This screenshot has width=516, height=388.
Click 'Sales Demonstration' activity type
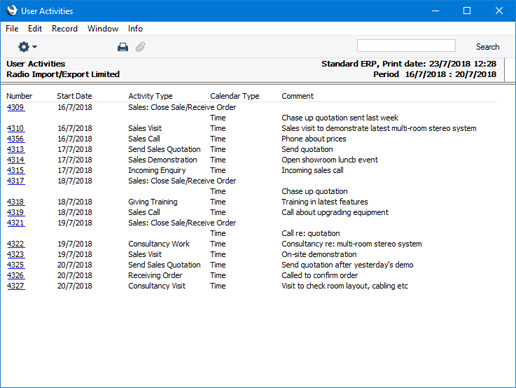click(x=163, y=160)
